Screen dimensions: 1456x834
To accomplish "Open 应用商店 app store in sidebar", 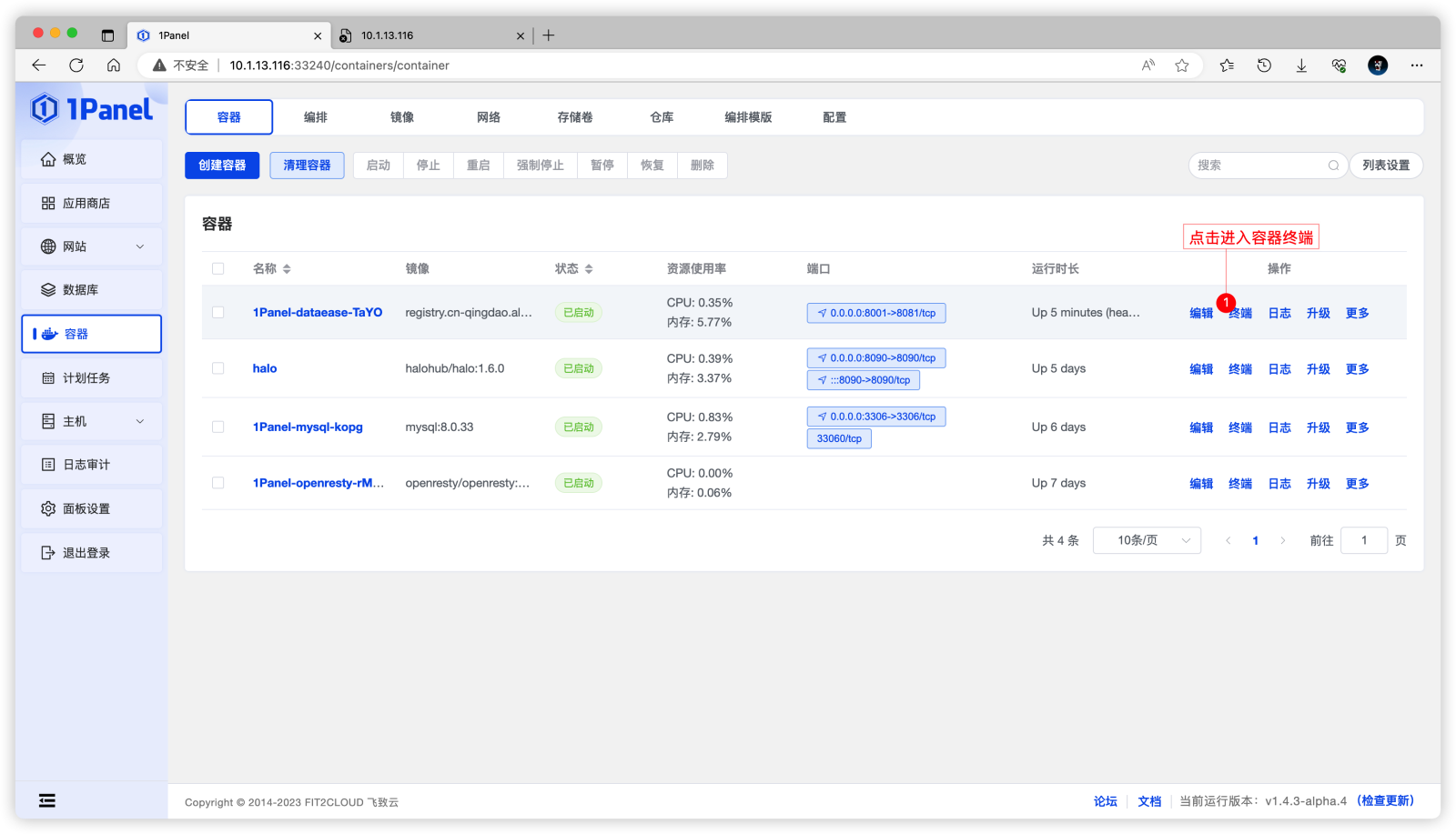I will (92, 204).
